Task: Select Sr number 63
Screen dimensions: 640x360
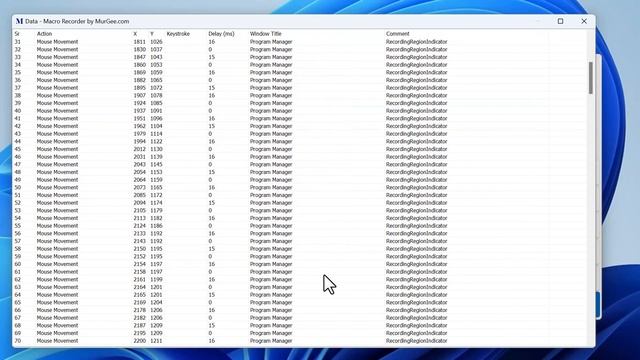Action: click(x=18, y=287)
